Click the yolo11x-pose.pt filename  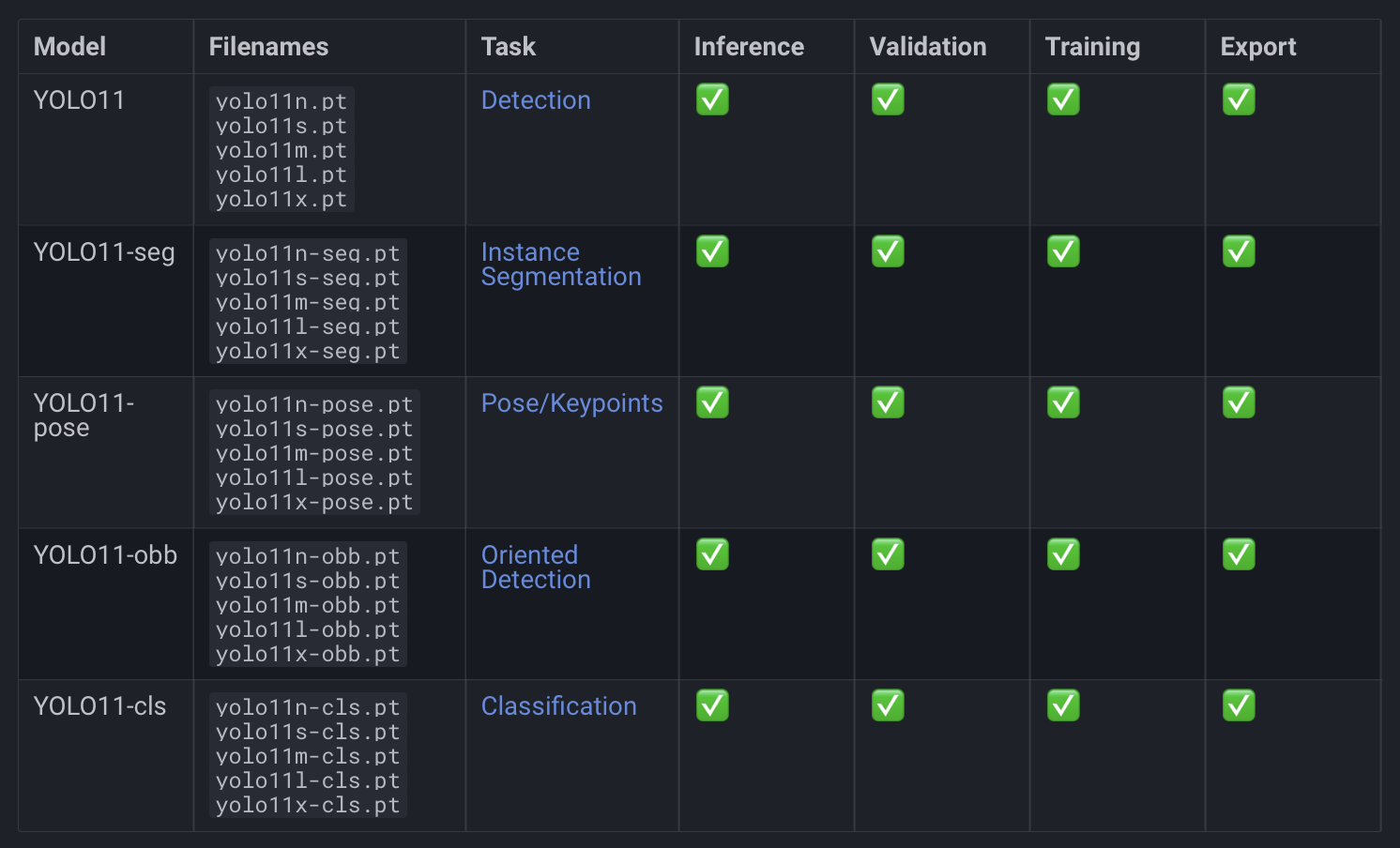(314, 502)
